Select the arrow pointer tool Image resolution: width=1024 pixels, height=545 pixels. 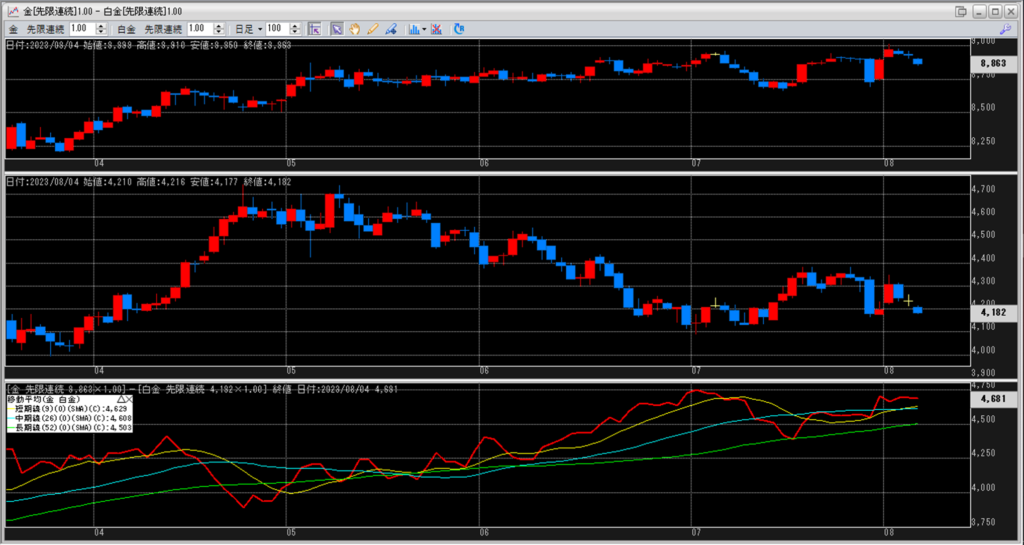point(338,29)
